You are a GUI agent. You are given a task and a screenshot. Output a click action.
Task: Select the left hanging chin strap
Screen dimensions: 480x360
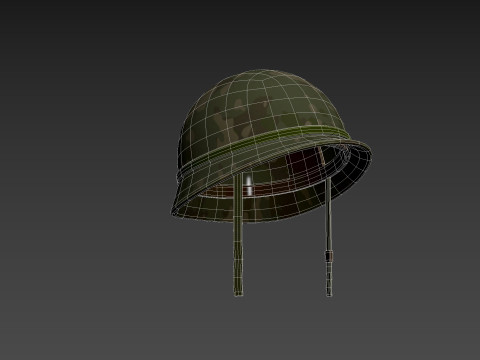238,235
